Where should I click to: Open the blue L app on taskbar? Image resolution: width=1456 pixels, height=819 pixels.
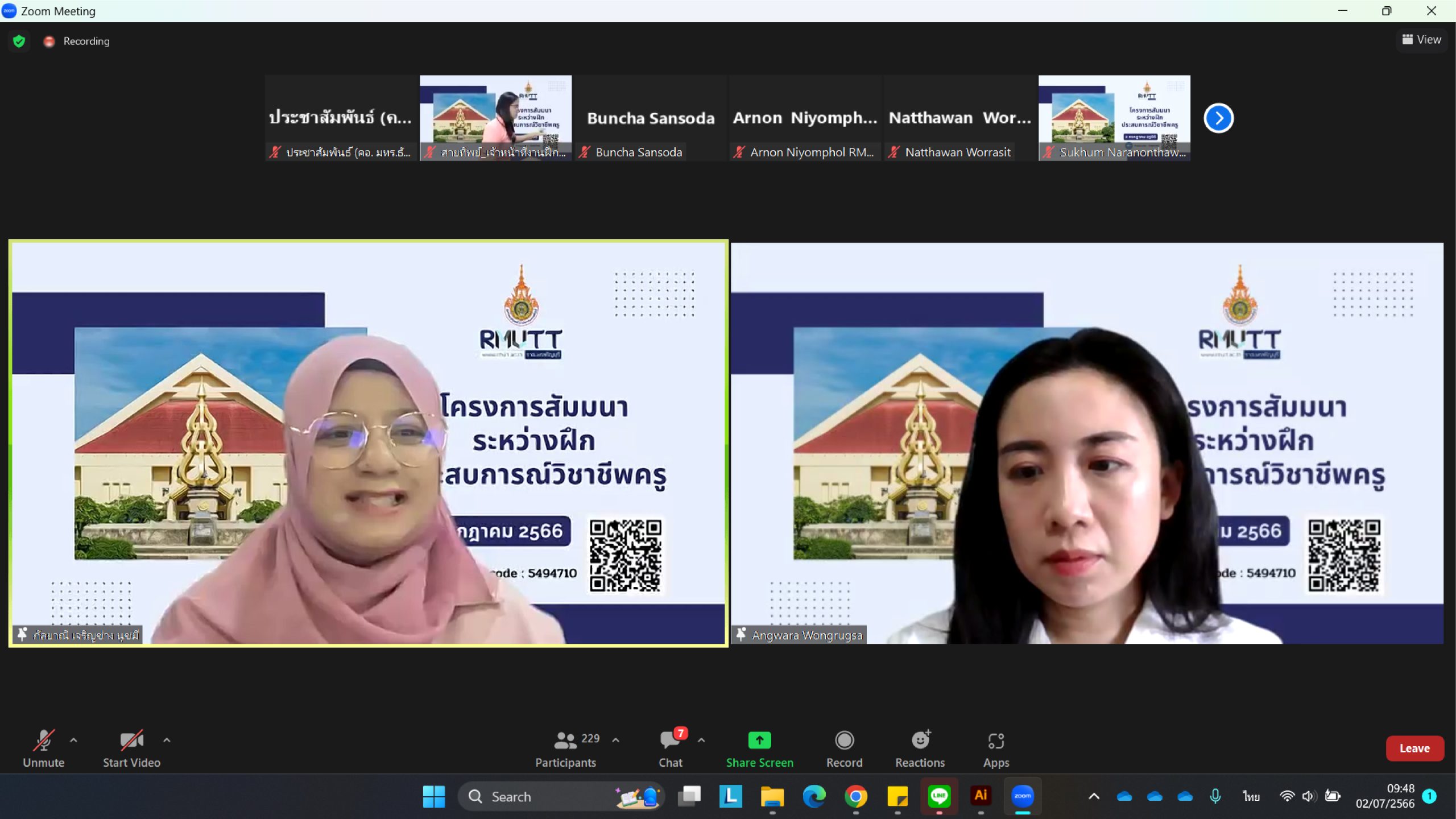pyautogui.click(x=731, y=797)
